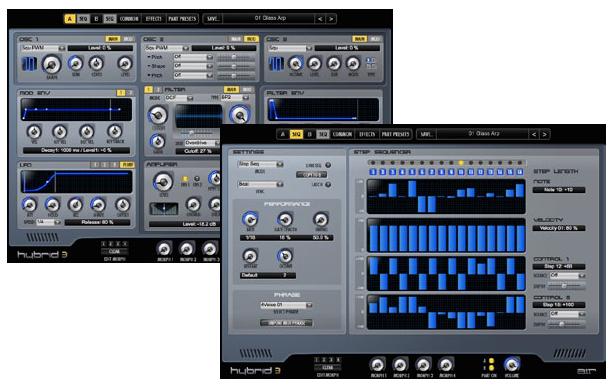Open the Step Seq mode dropdown in Settings

click(260, 164)
